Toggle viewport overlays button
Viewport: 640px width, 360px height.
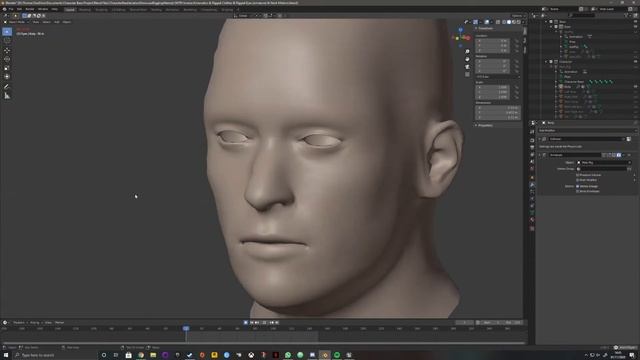487,22
